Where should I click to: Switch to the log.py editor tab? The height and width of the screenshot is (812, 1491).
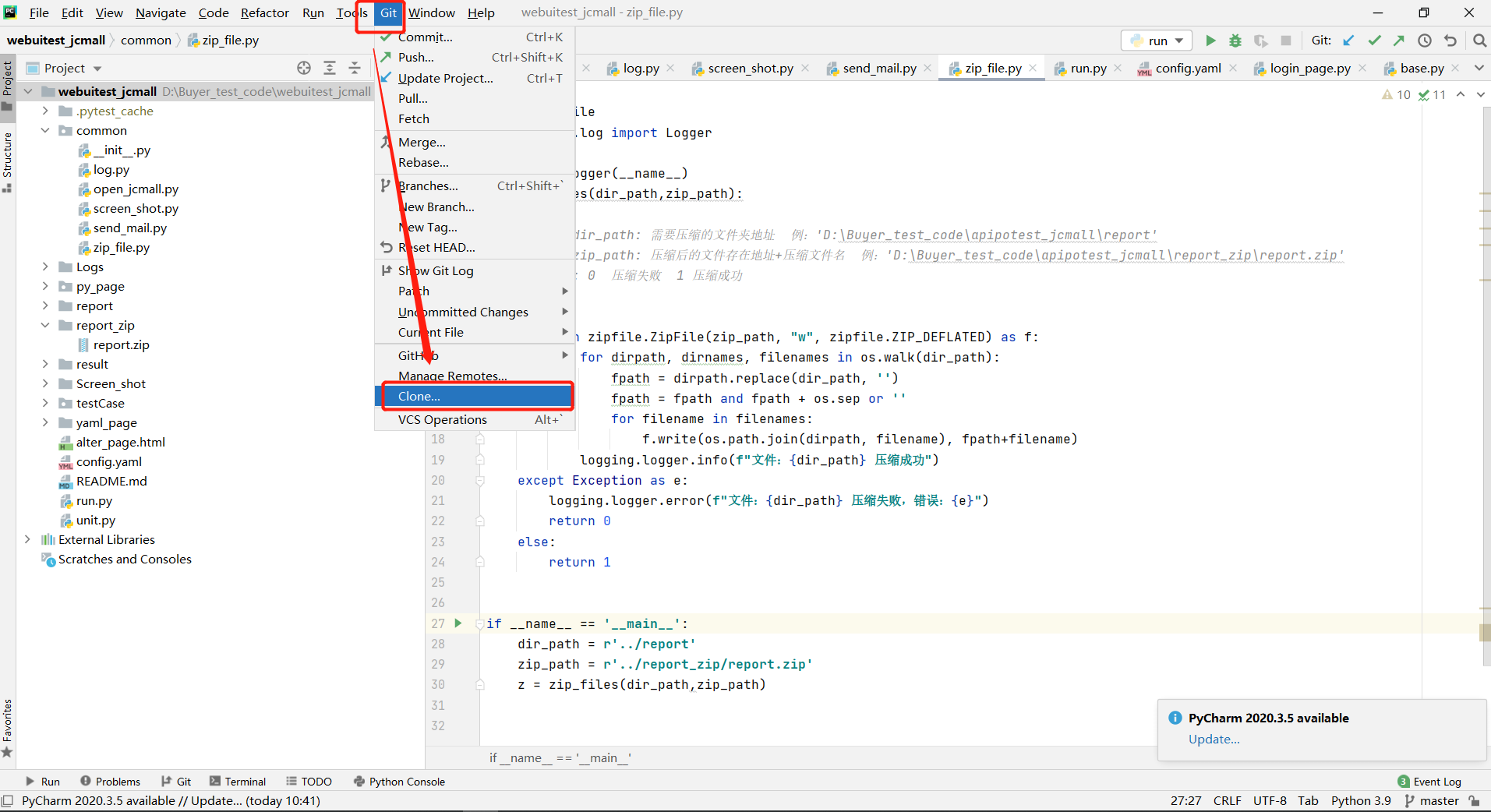[x=641, y=69]
